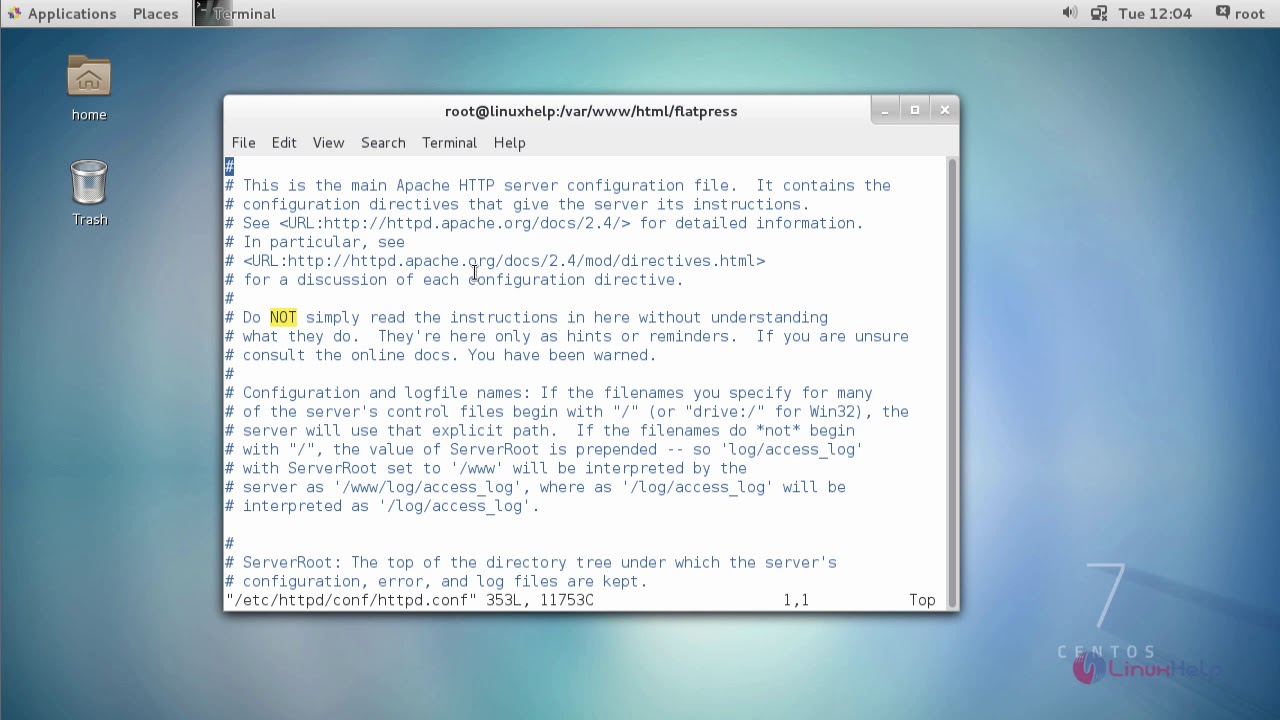
Task: Click the volume speaker icon
Action: [1069, 13]
